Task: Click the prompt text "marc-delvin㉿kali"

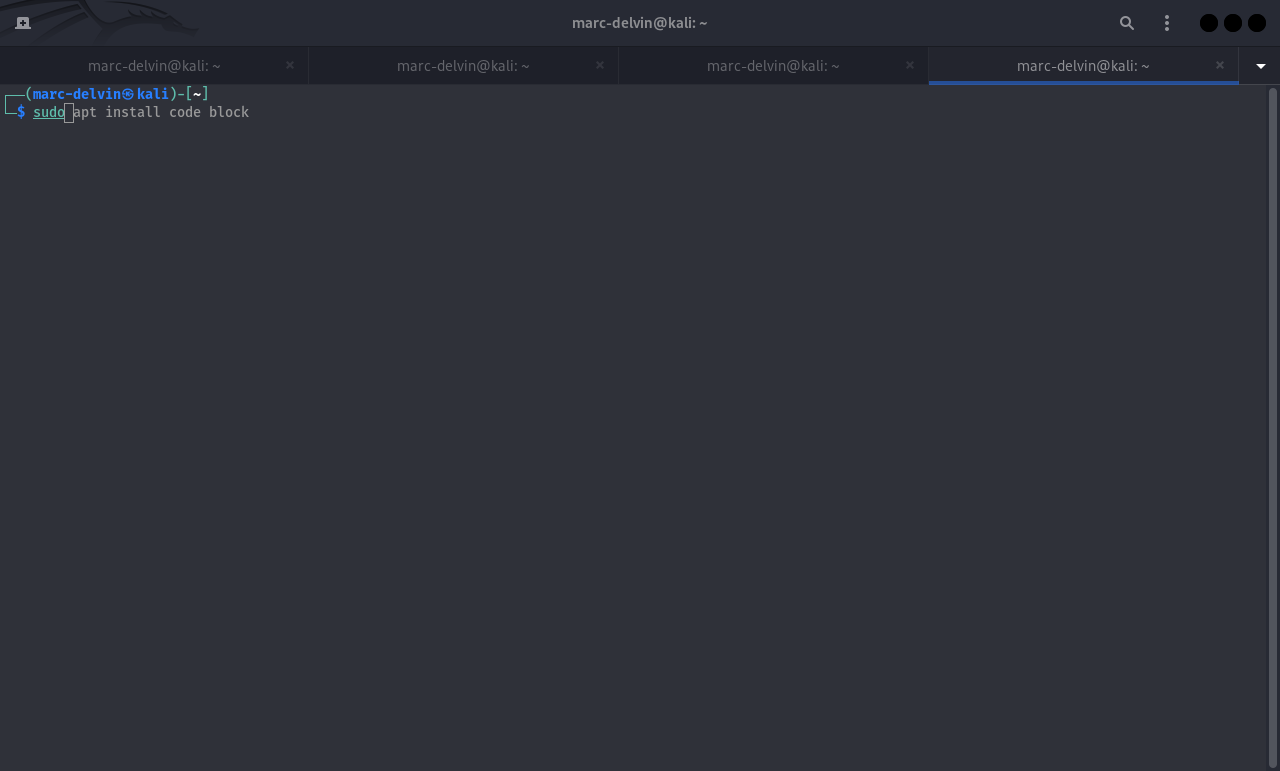Action: (x=101, y=94)
